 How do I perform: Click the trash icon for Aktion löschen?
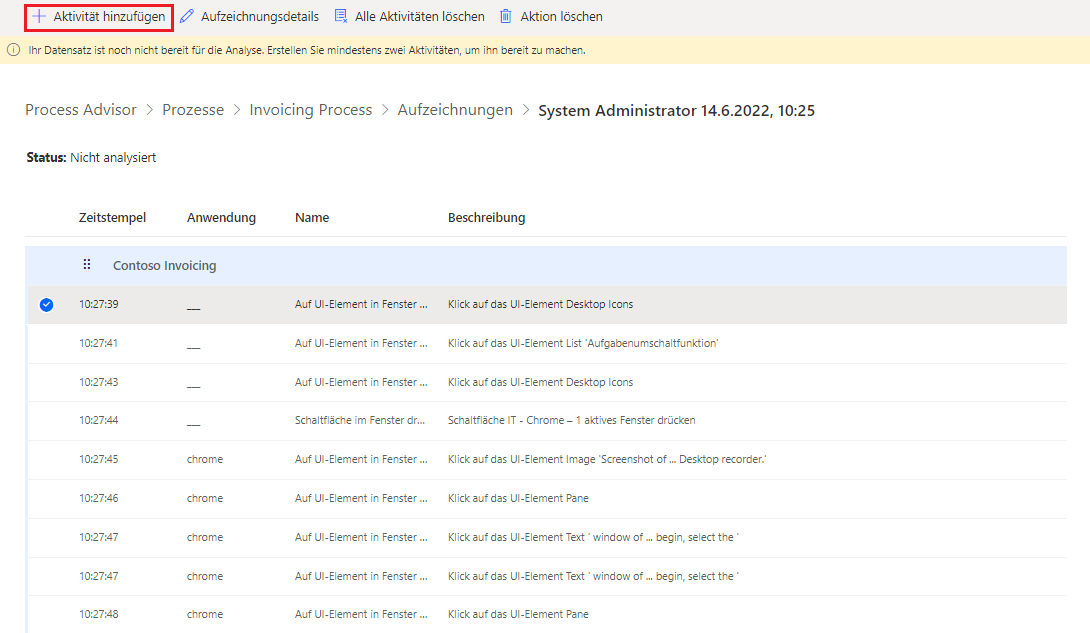pos(506,17)
